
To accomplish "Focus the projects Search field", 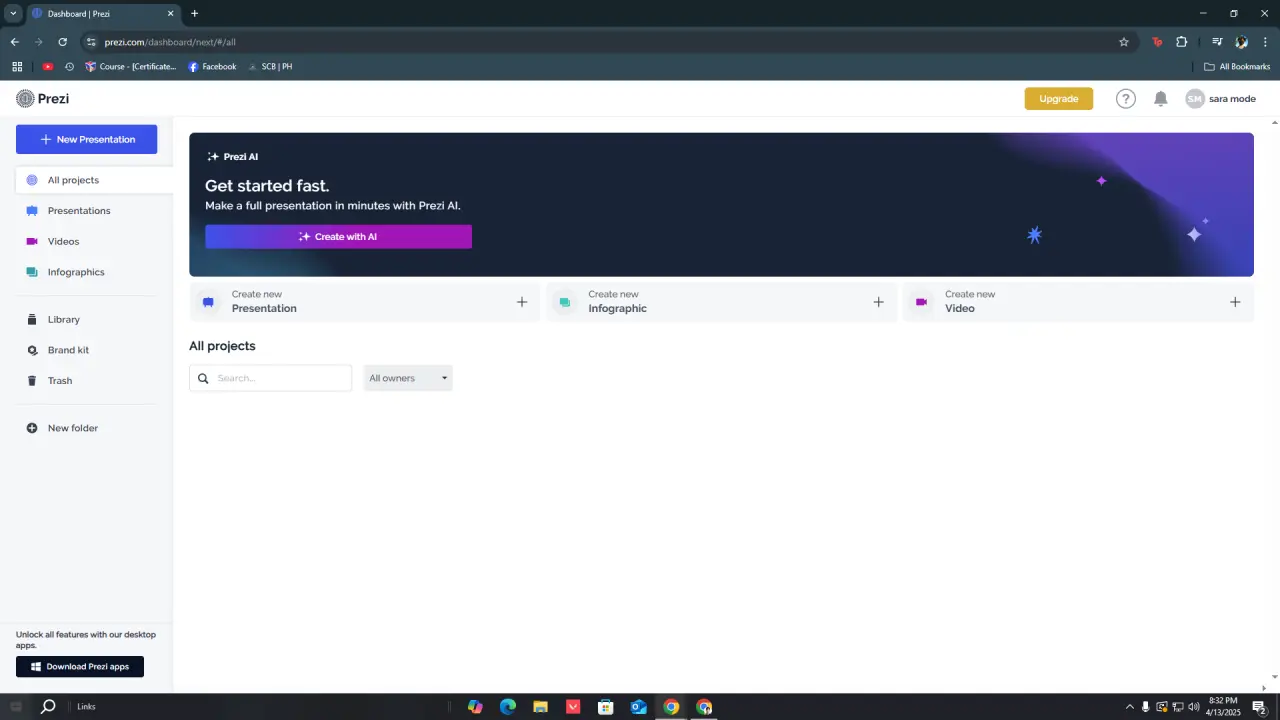I will pyautogui.click(x=270, y=378).
